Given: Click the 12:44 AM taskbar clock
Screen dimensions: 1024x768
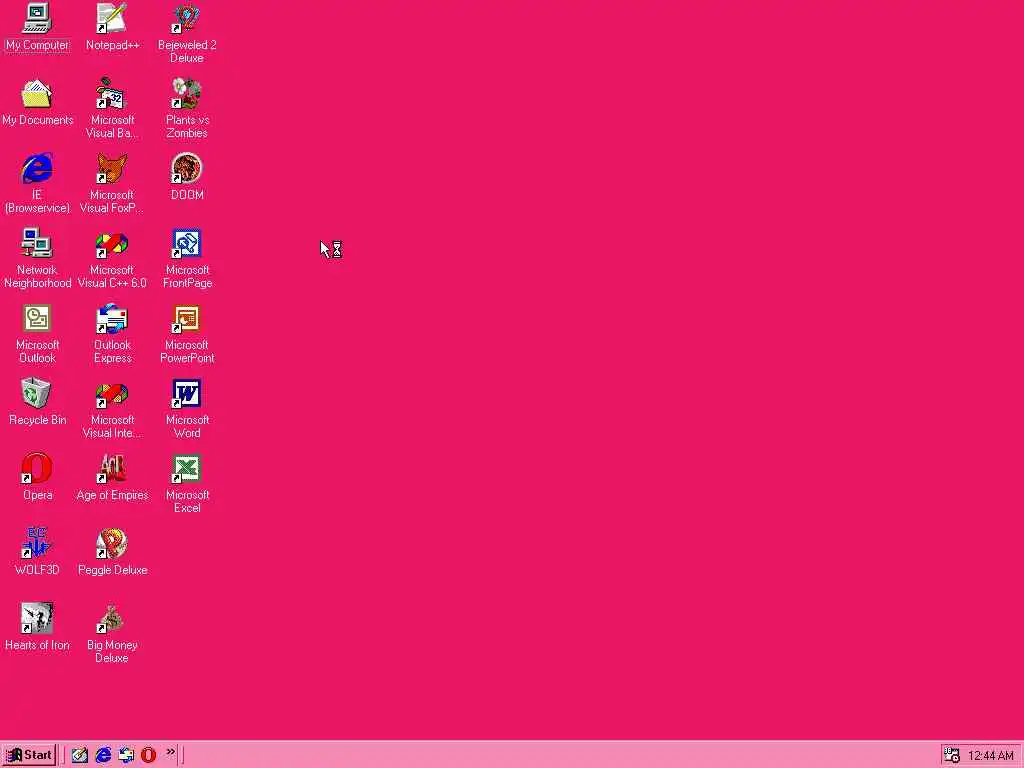Looking at the screenshot, I should 991,756.
